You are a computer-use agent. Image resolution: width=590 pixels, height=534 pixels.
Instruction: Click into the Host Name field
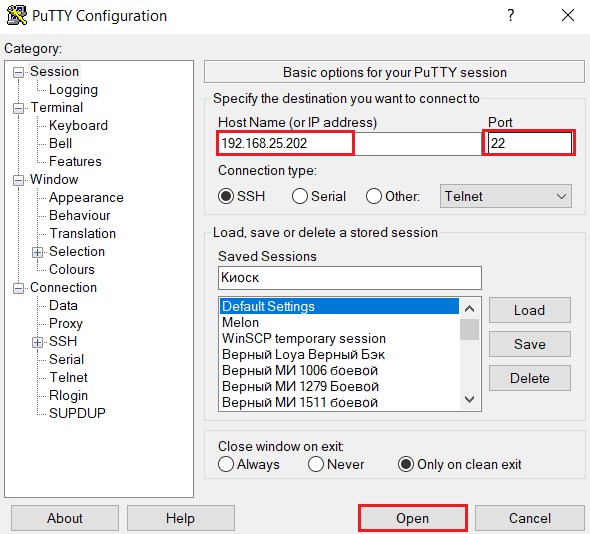(x=350, y=143)
